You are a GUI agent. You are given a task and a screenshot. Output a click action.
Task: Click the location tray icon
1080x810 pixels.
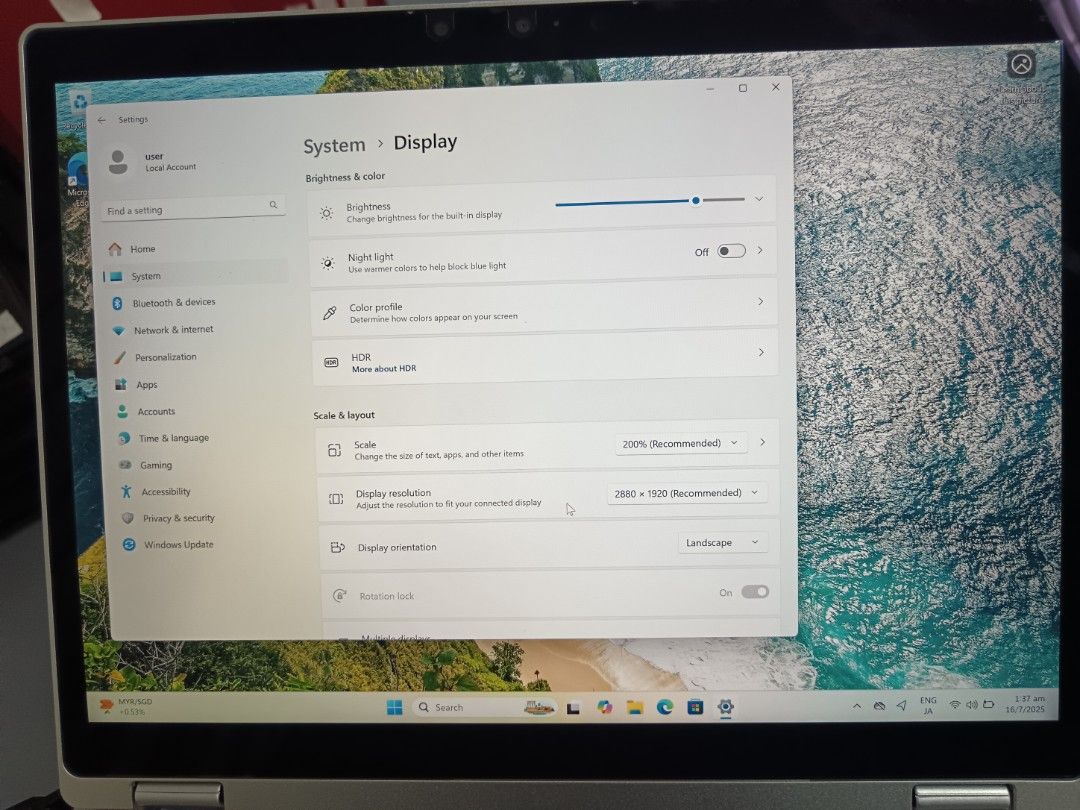(x=902, y=705)
